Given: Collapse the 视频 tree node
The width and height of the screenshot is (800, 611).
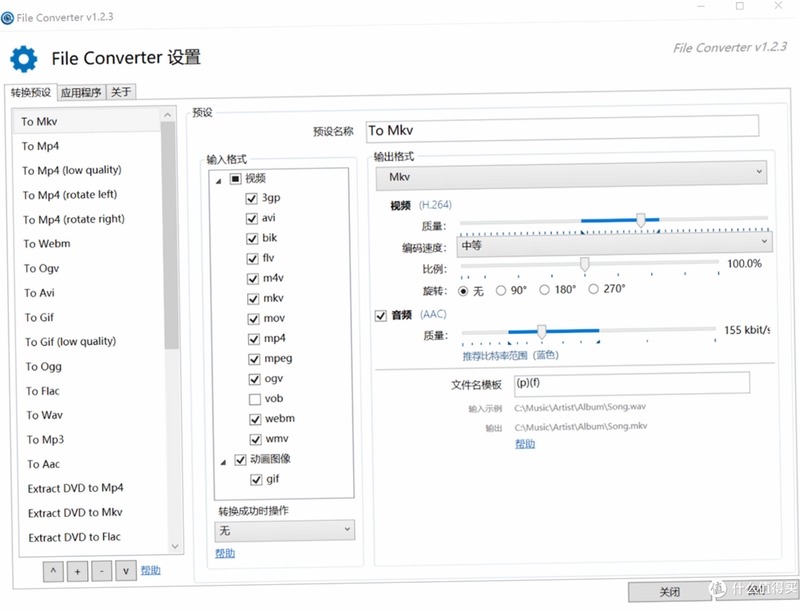Looking at the screenshot, I should pos(218,181).
